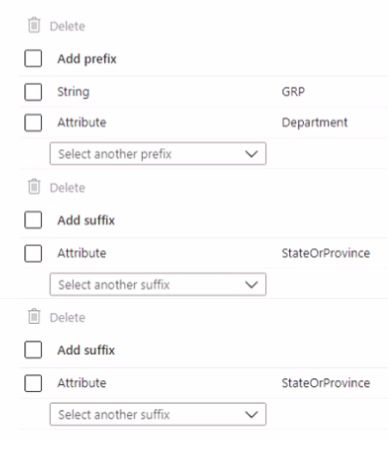Click the trash can icon above Add prefix

pyautogui.click(x=34, y=25)
